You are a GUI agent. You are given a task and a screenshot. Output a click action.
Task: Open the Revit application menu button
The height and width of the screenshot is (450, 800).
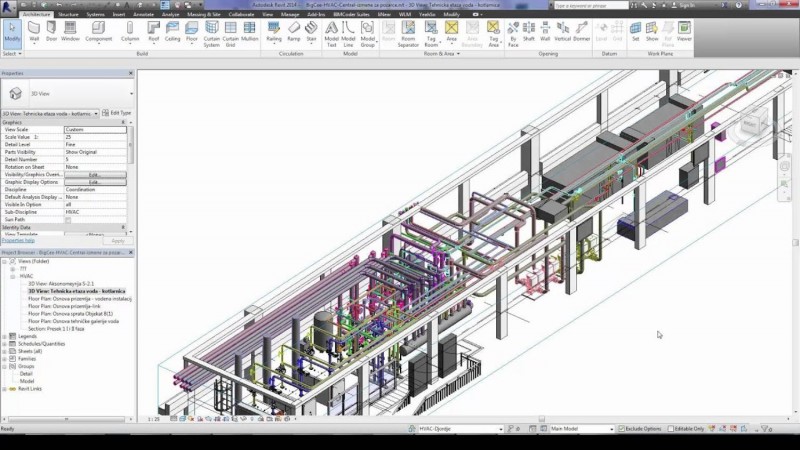[8, 6]
